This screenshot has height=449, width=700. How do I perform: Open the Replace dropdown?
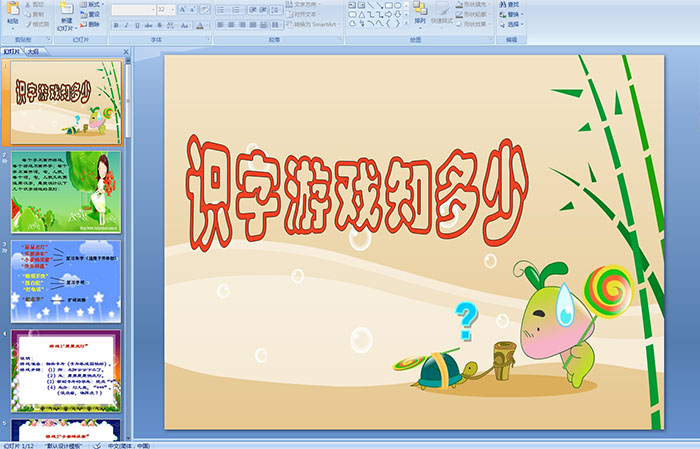(x=512, y=14)
